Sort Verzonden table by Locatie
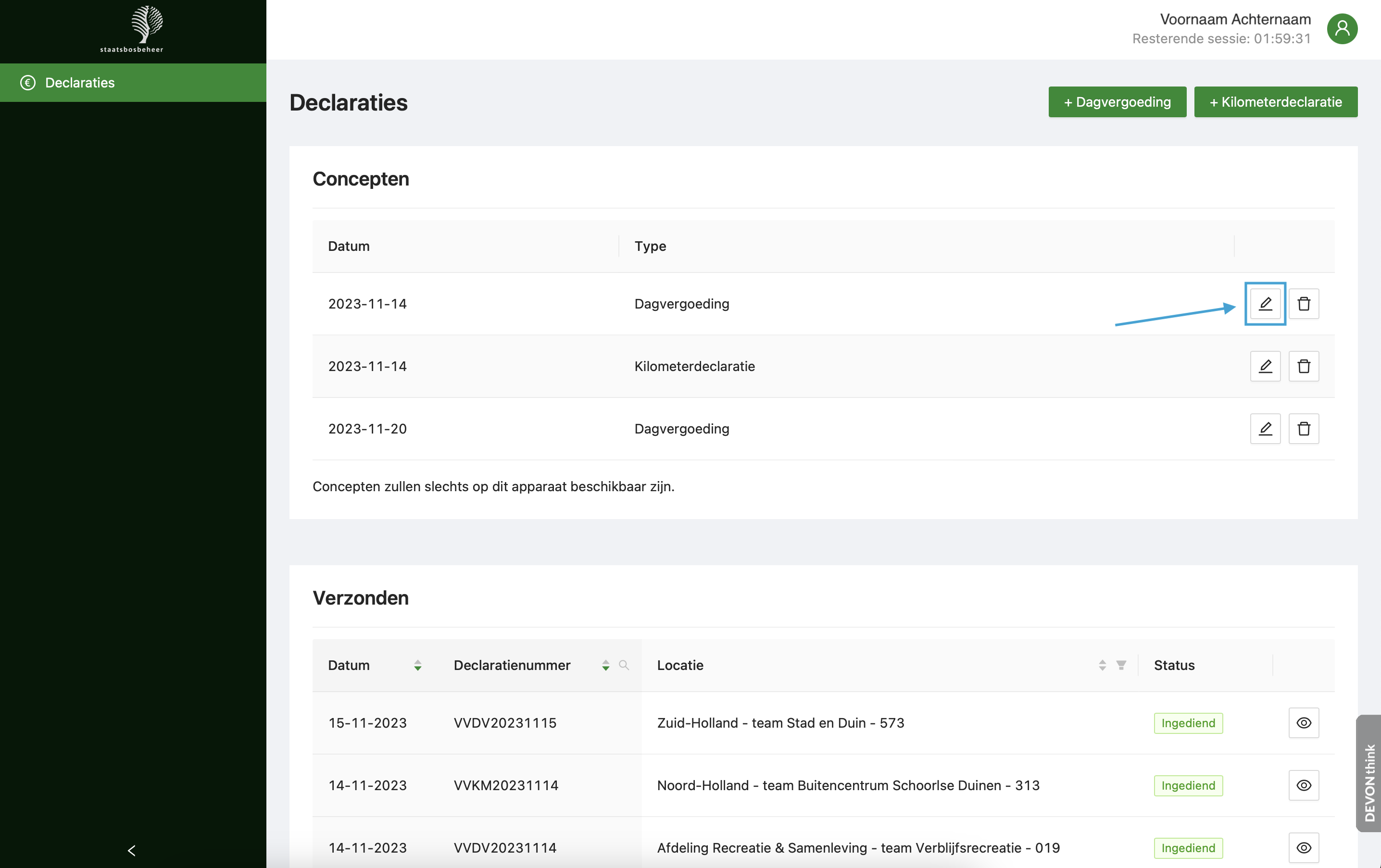 pyautogui.click(x=1102, y=665)
